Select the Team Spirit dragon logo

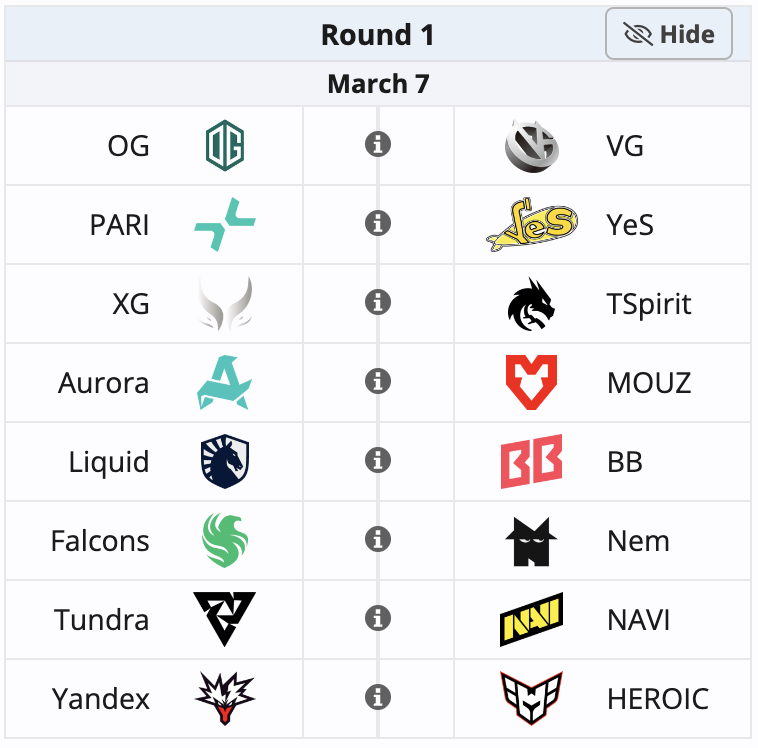[x=530, y=304]
